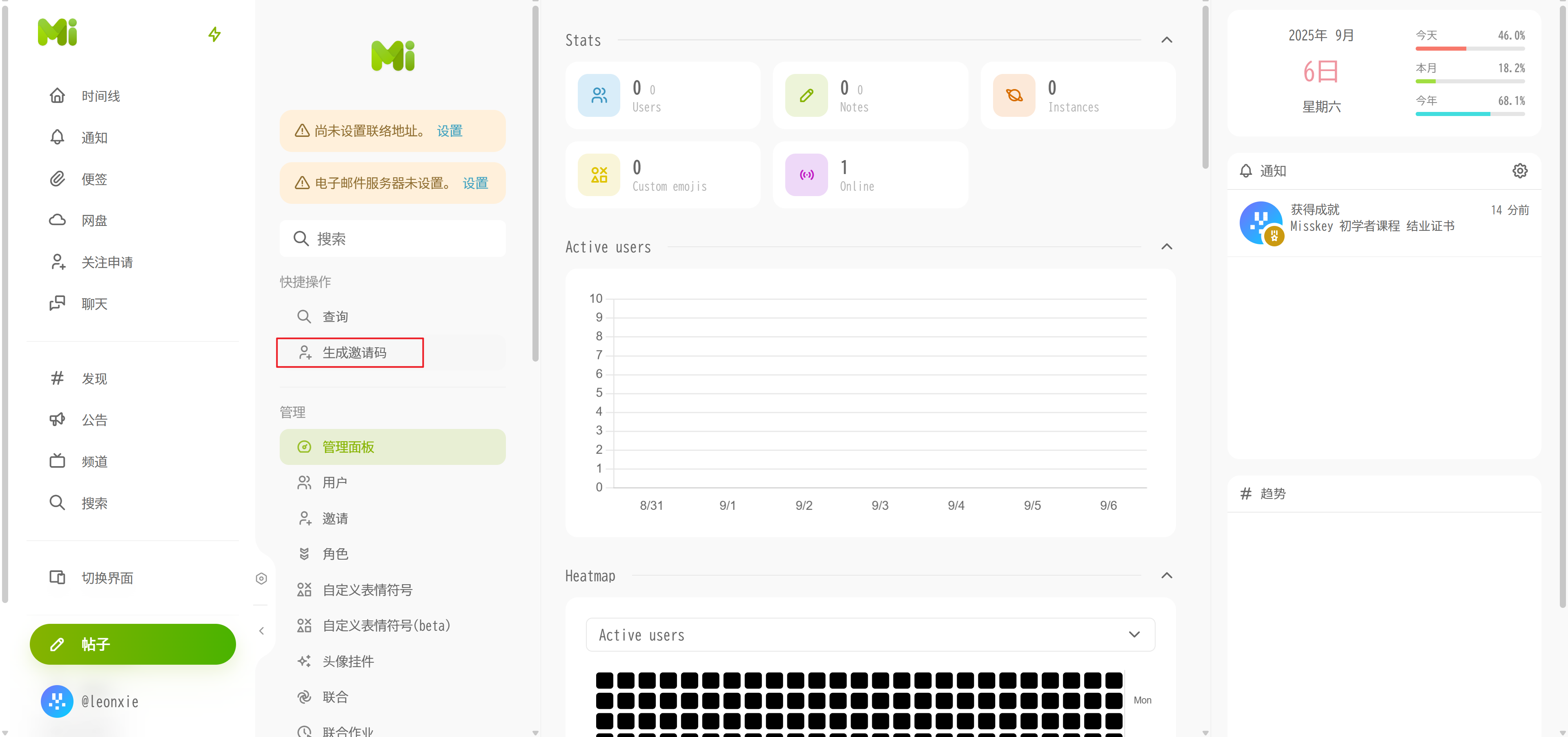Open 公告 announcements megaphone icon
This screenshot has height=737, width=1568.
pos(57,420)
